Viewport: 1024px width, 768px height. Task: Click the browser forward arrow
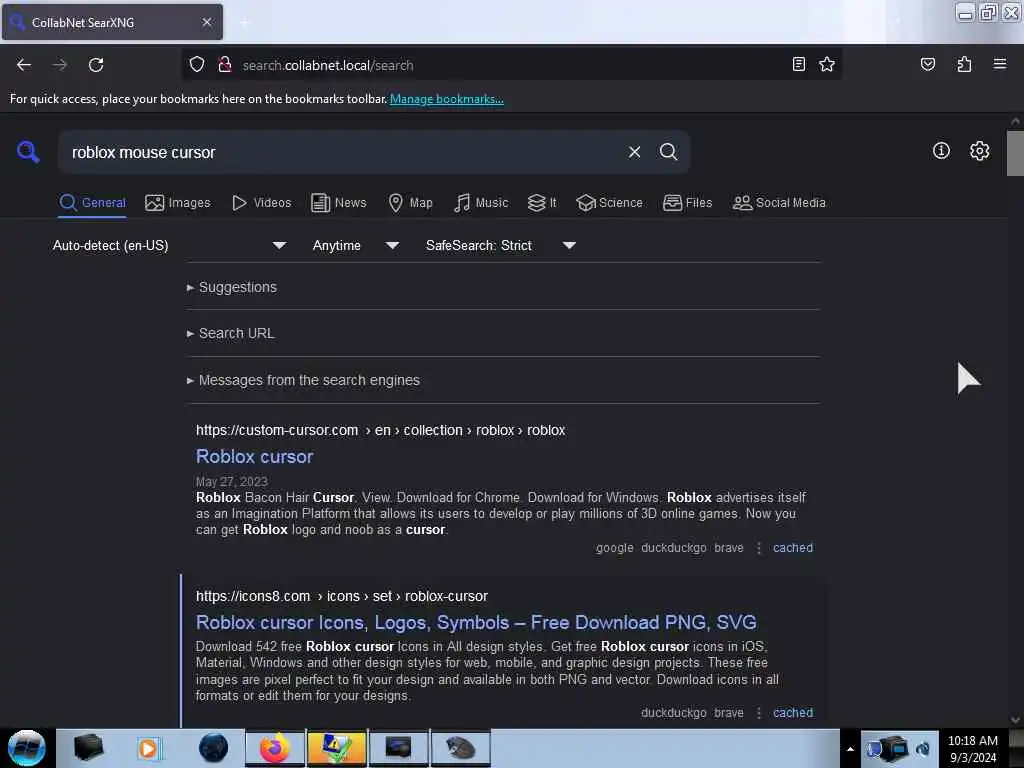tap(60, 65)
